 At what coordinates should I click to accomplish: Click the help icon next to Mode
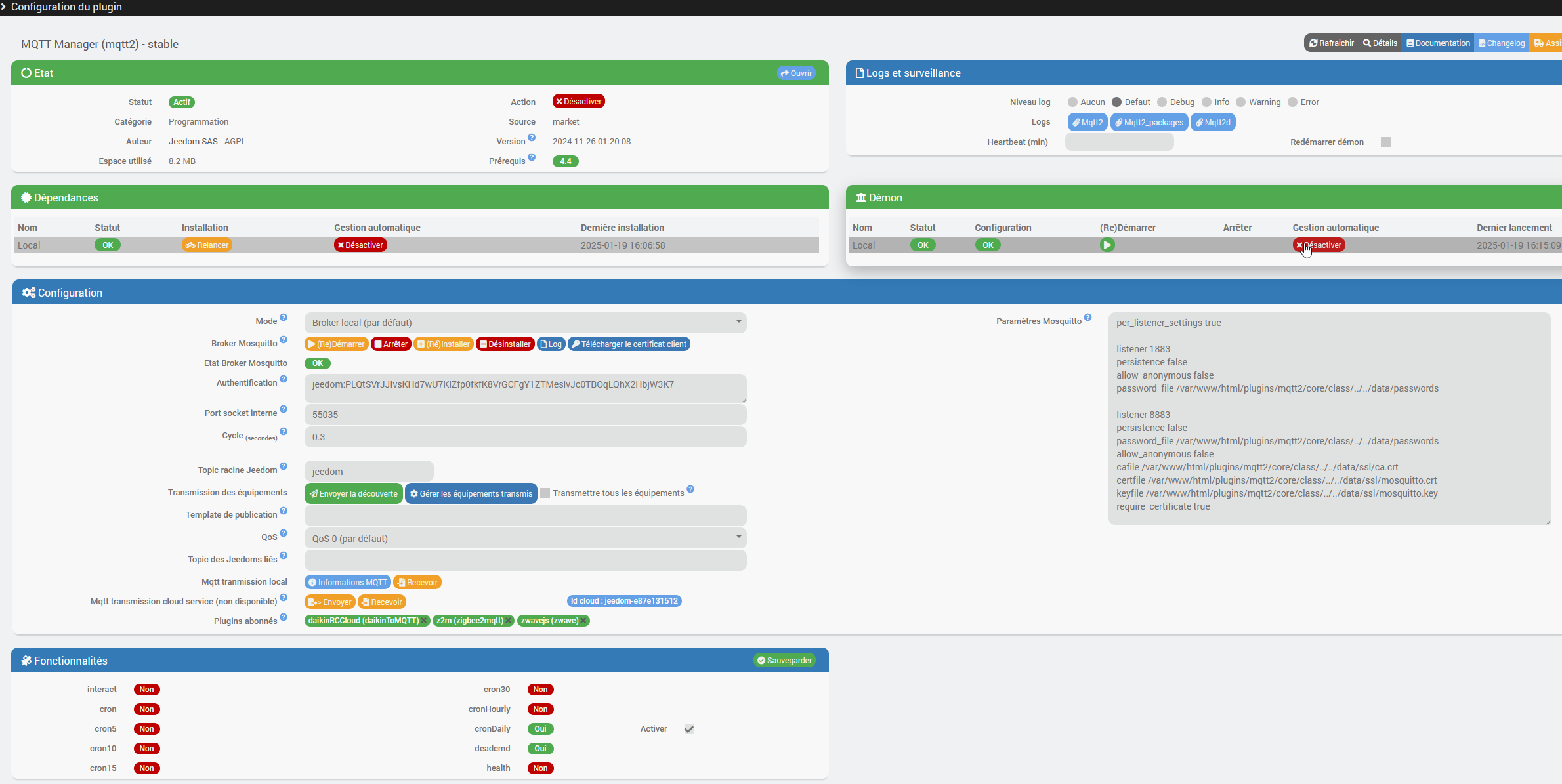(284, 318)
